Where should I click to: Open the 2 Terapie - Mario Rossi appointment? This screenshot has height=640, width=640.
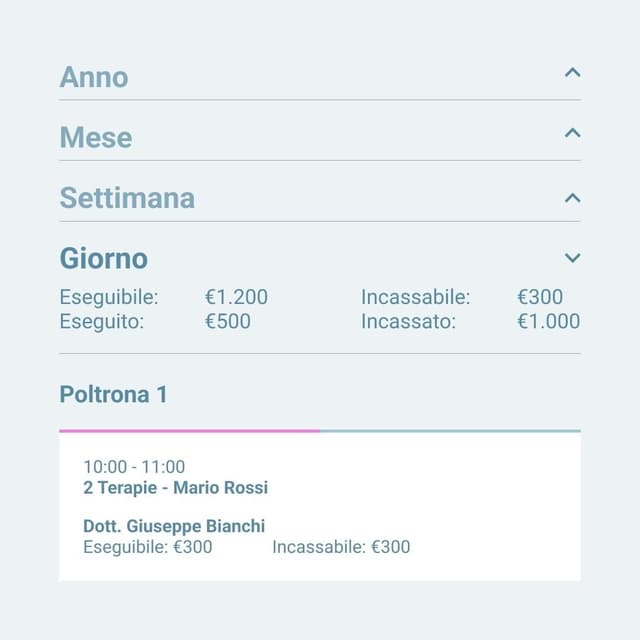pyautogui.click(x=176, y=488)
